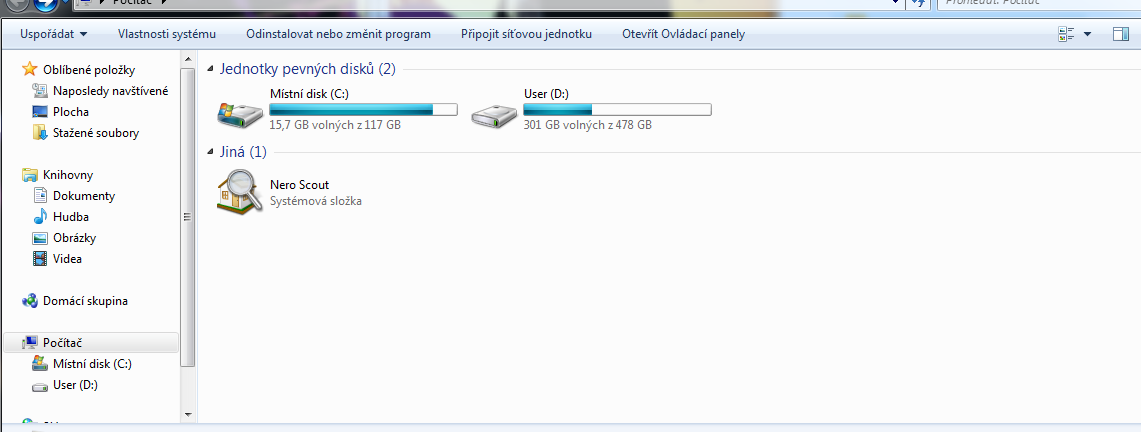The width and height of the screenshot is (1141, 432).
Task: Collapse the Jiná group header
Action: point(211,153)
